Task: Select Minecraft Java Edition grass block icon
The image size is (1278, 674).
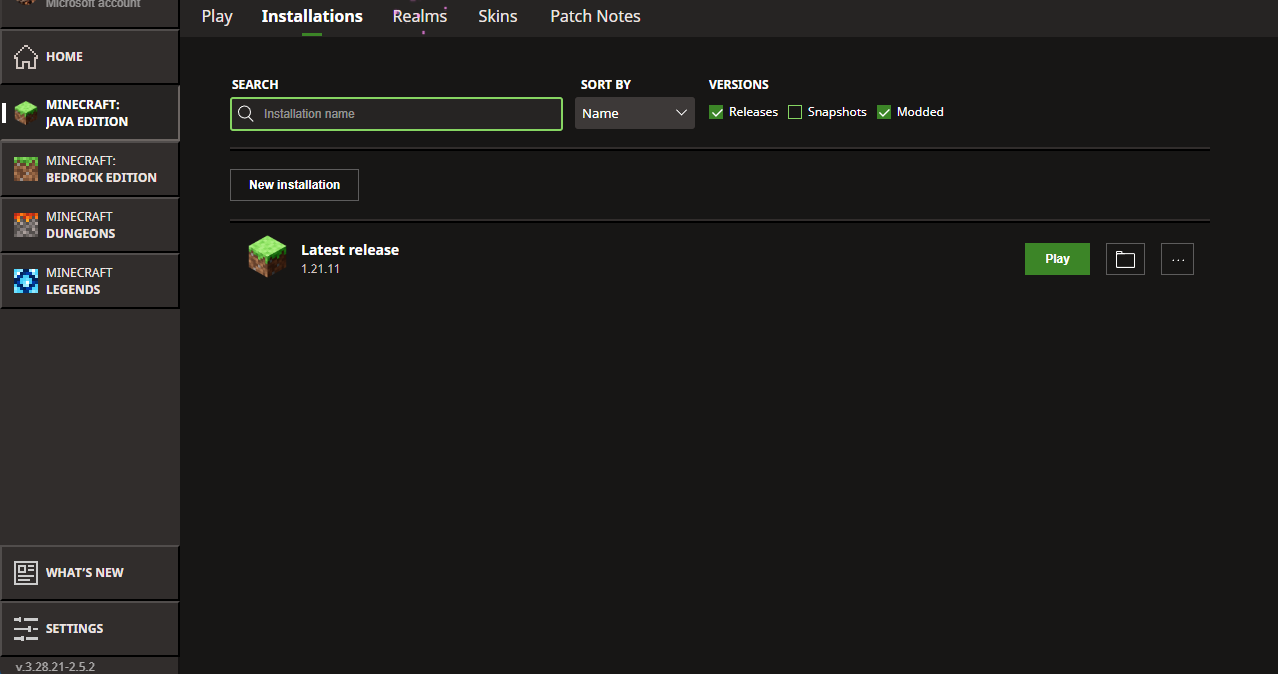Action: coord(26,113)
